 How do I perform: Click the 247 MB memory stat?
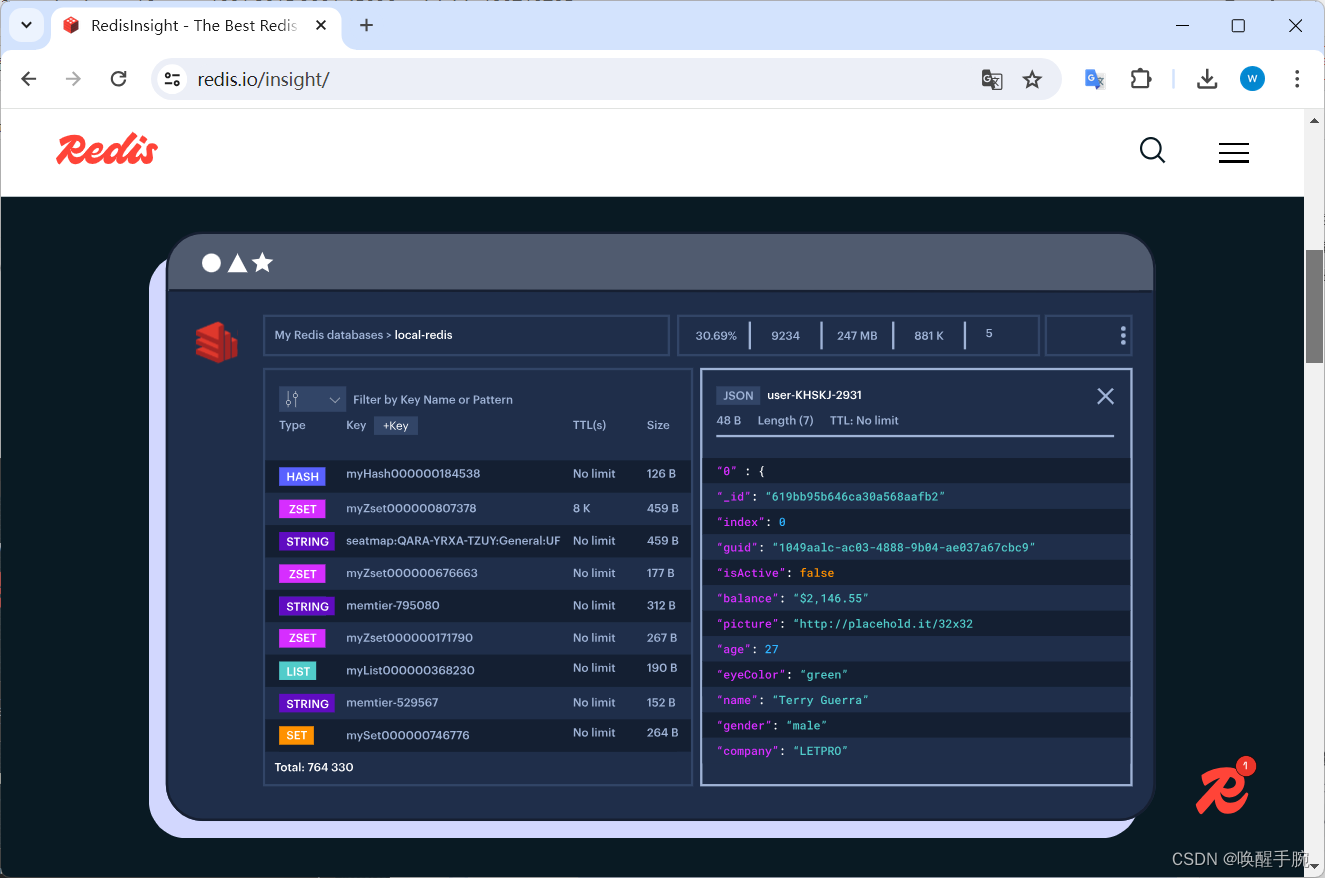857,335
